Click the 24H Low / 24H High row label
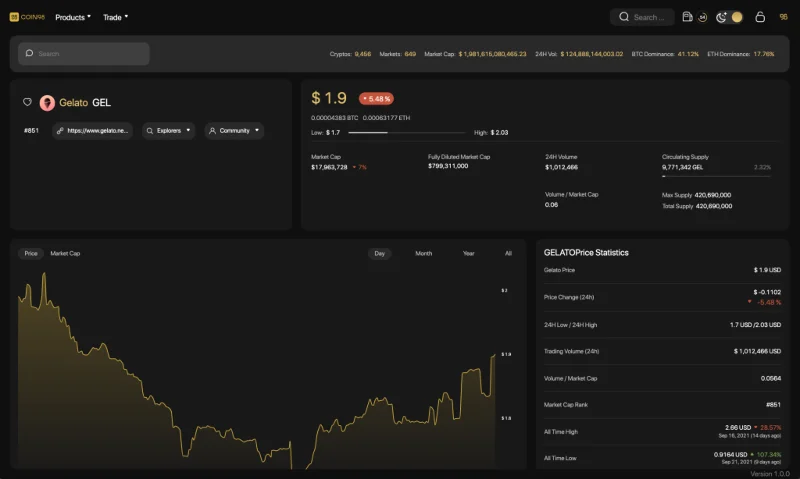Image resolution: width=800 pixels, height=479 pixels. click(570, 325)
